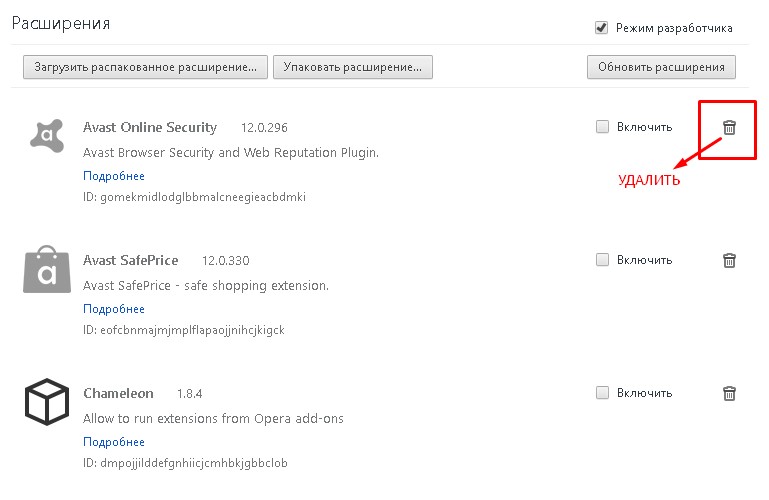Screen dimensions: 769x500
Task: Click version number 12.0.330
Action: click(226, 261)
